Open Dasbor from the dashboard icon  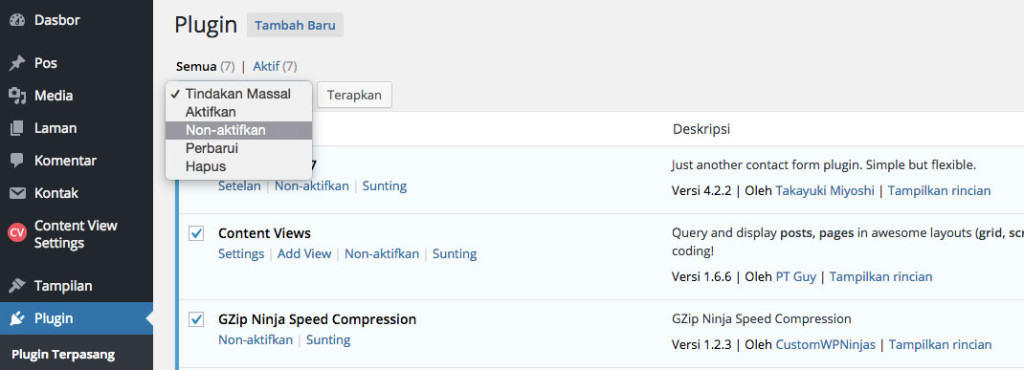(17, 20)
